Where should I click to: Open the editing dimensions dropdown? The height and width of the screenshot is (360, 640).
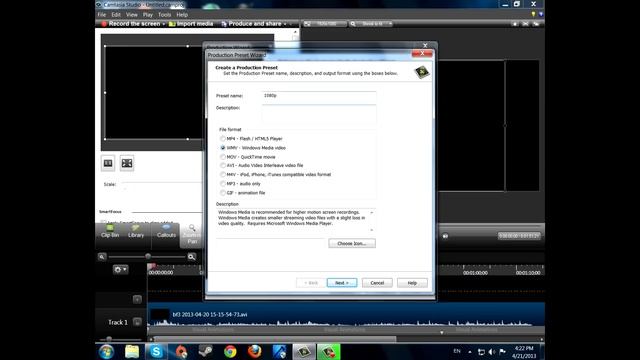point(325,24)
